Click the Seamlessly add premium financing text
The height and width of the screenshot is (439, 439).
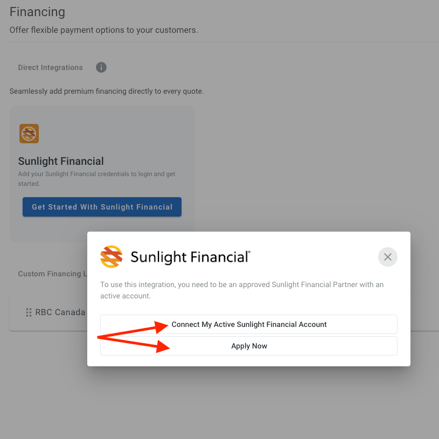coord(106,91)
